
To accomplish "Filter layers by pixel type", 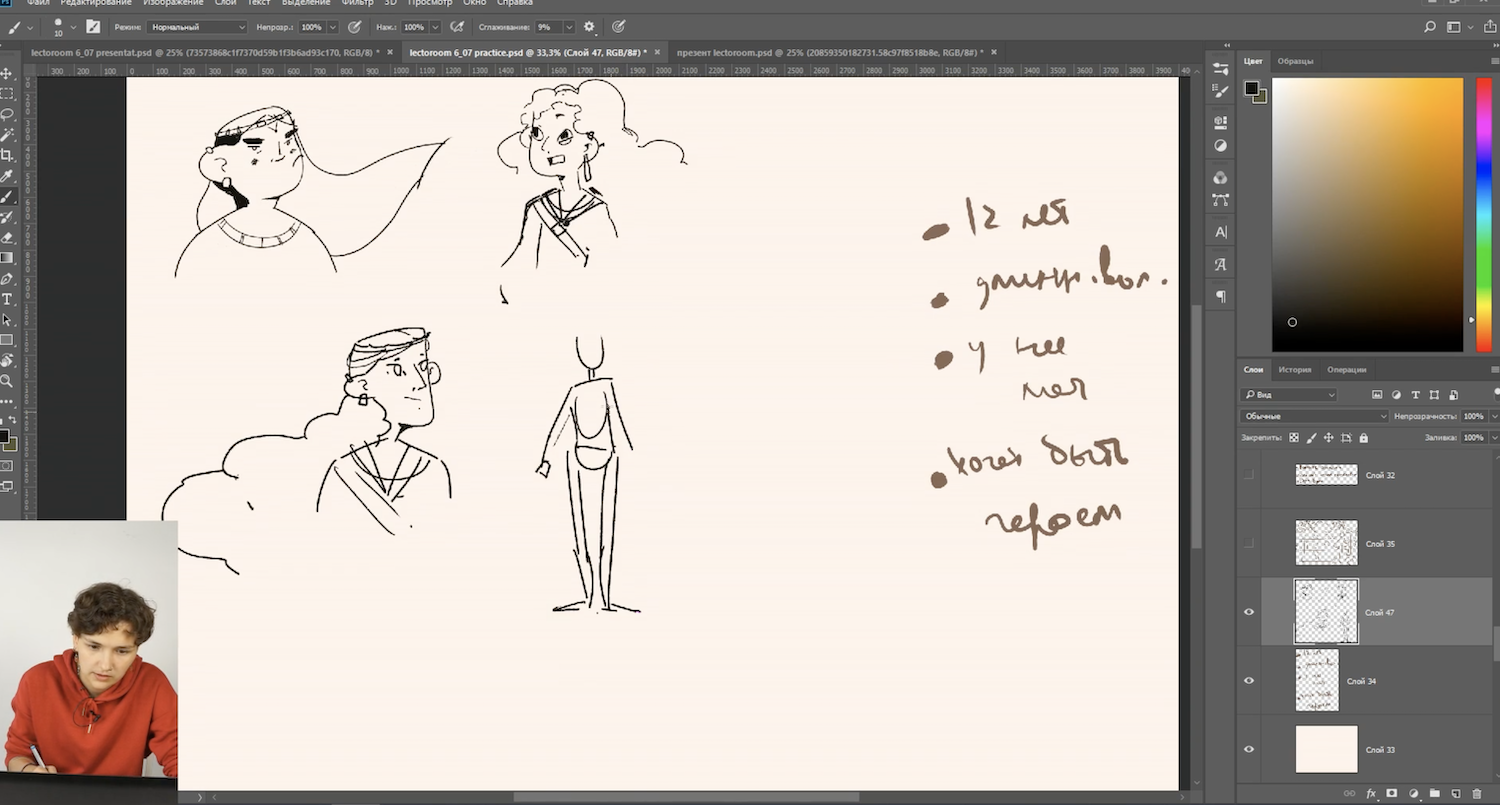I will [x=1377, y=395].
